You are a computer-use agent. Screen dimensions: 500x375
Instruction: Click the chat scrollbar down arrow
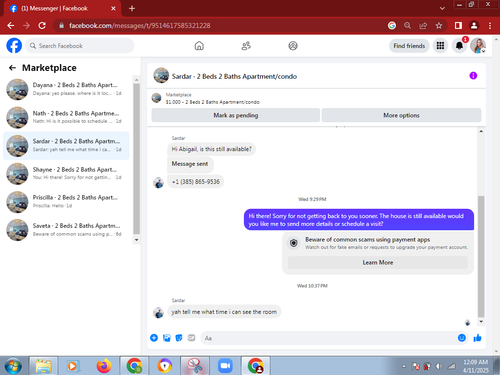point(481,322)
